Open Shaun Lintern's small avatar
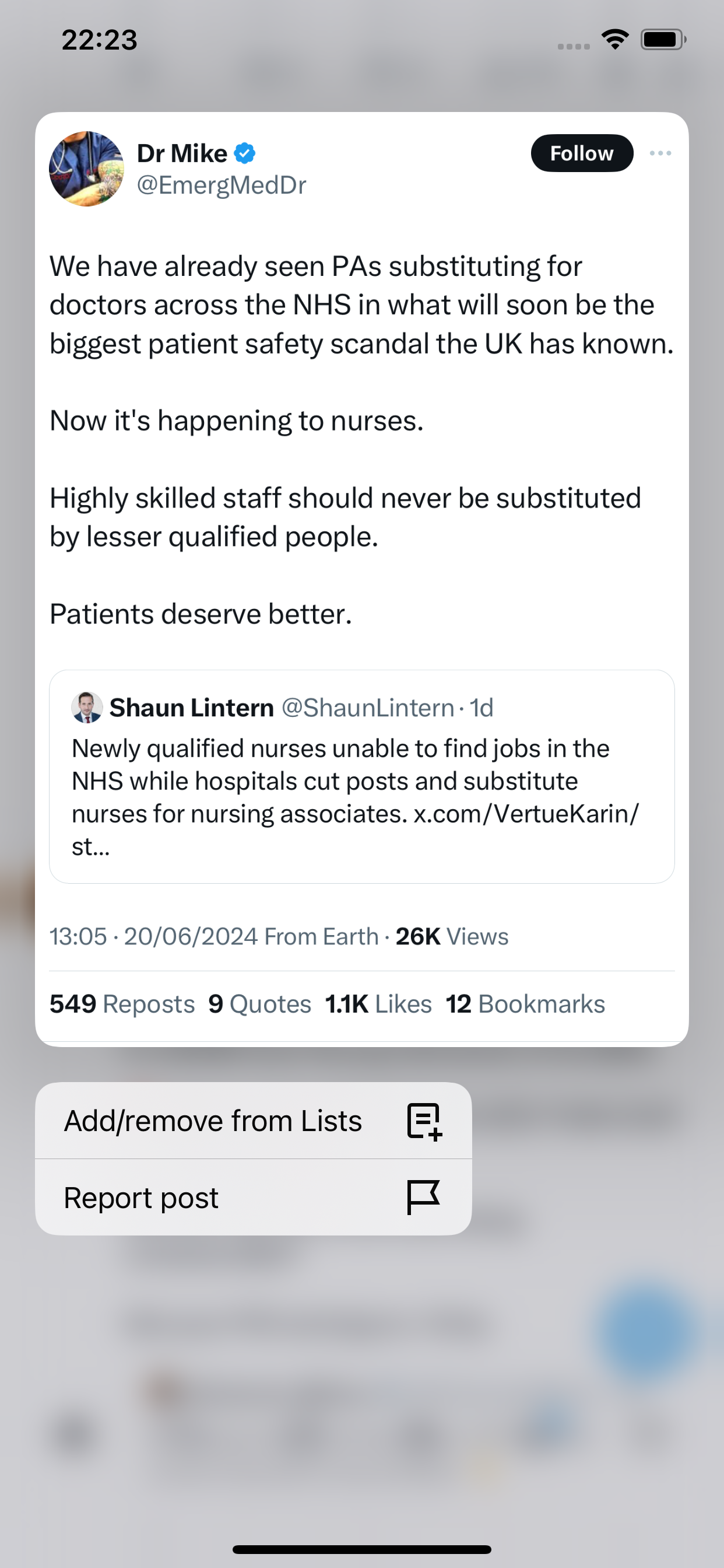The image size is (724, 1568). point(87,708)
